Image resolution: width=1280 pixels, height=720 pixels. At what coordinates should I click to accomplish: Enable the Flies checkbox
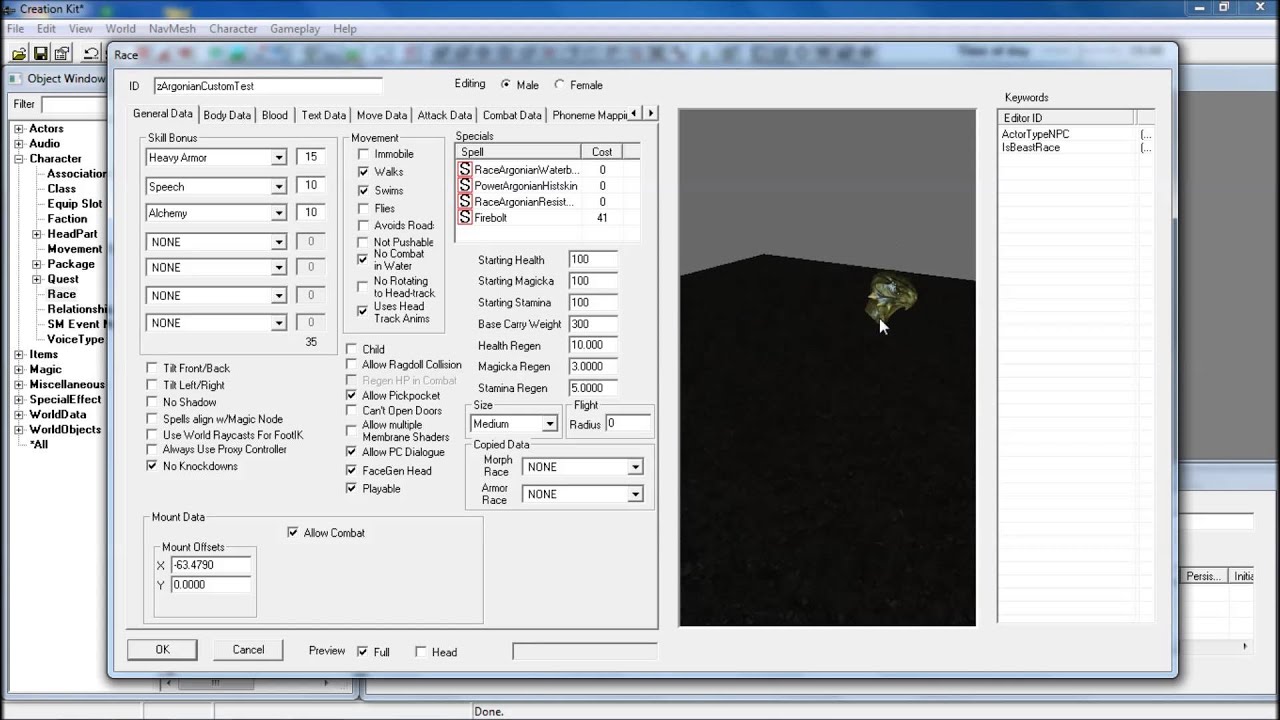pos(363,208)
